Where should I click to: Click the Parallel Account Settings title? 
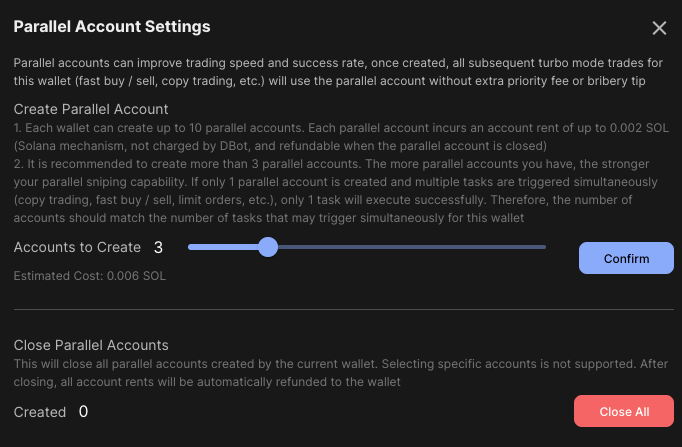click(112, 27)
